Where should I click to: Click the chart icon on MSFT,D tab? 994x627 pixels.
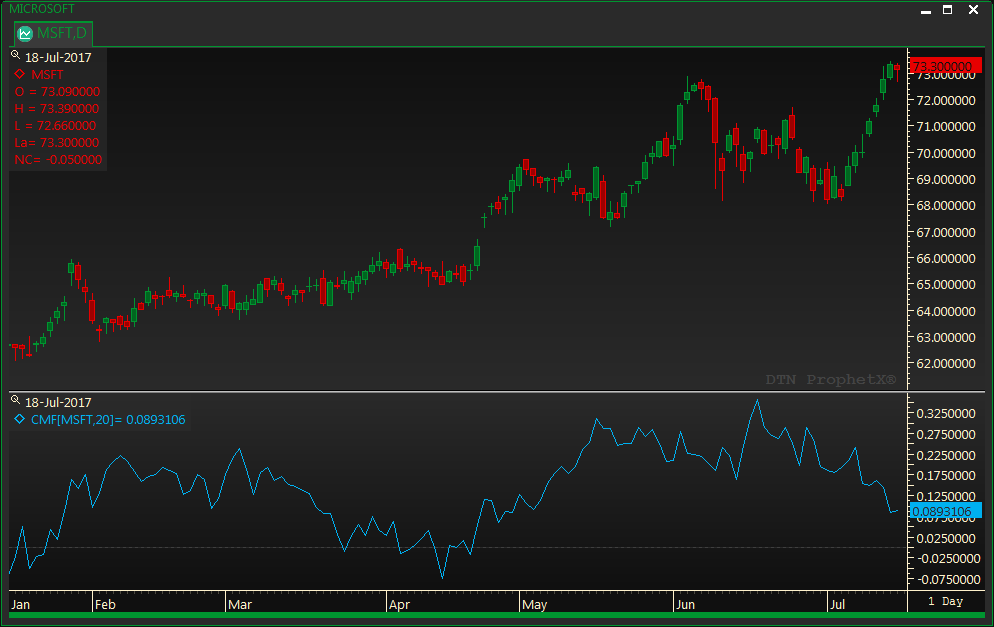[x=25, y=34]
